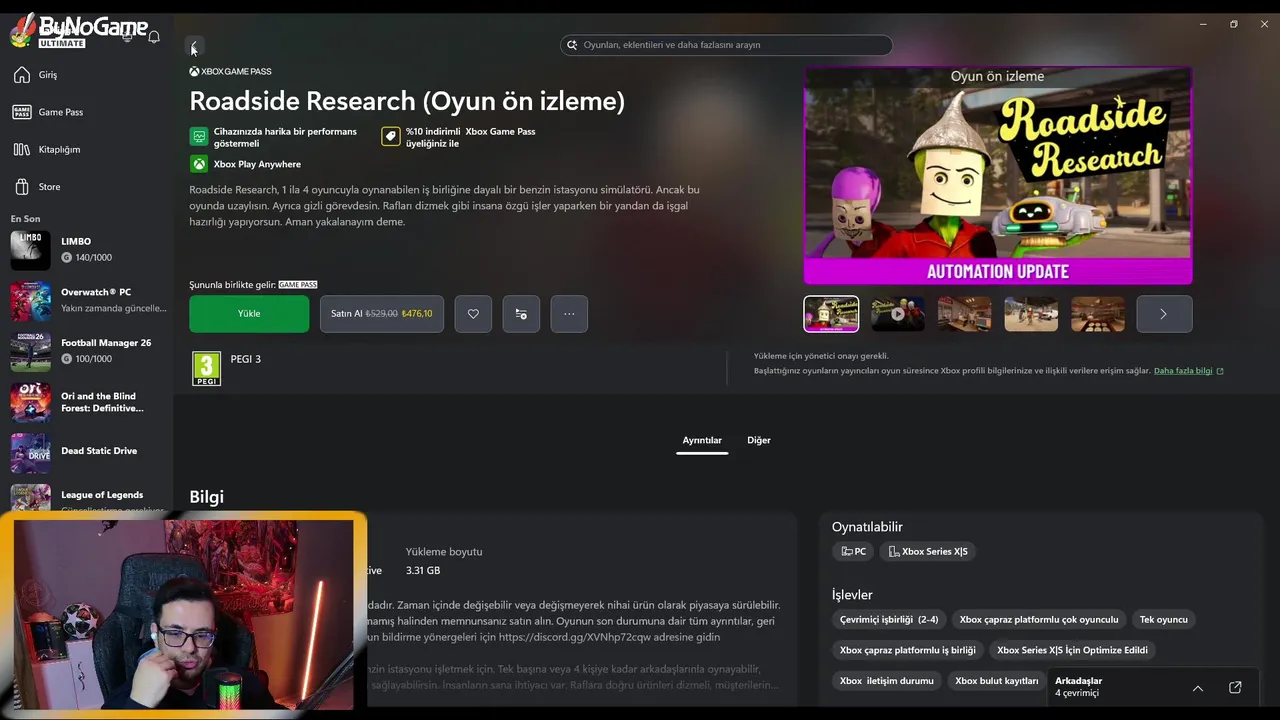
Task: Click the PEGI 3 rating badge
Action: [x=206, y=368]
